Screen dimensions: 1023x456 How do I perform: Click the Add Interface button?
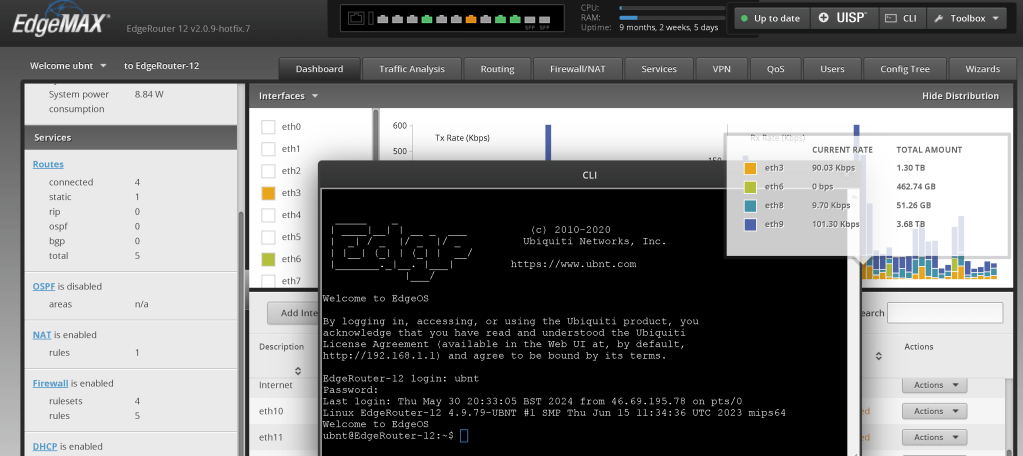[x=294, y=313]
